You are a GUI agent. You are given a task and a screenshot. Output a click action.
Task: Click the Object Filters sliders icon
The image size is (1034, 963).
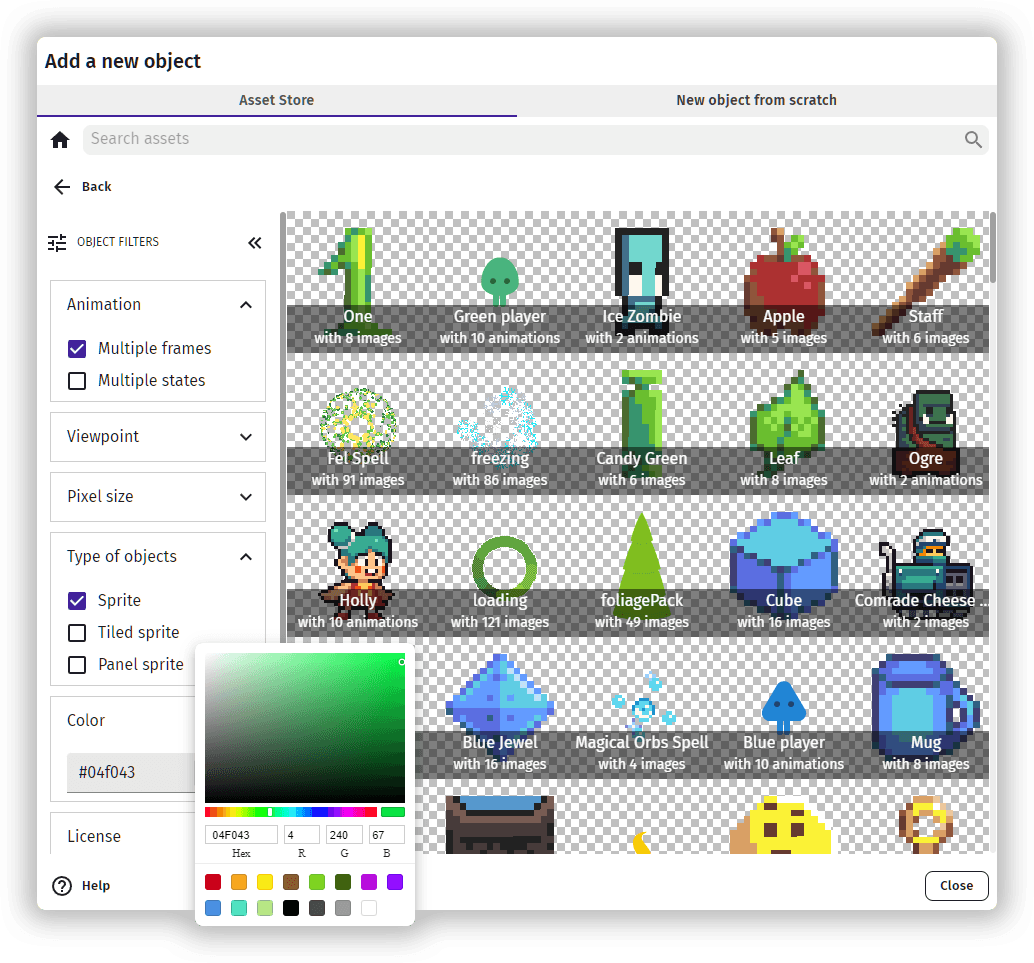57,241
